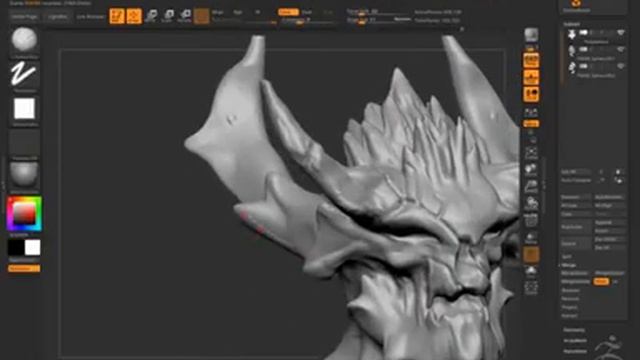The height and width of the screenshot is (360, 640).
Task: Enable the orange Zadd mode
Action: click(288, 12)
